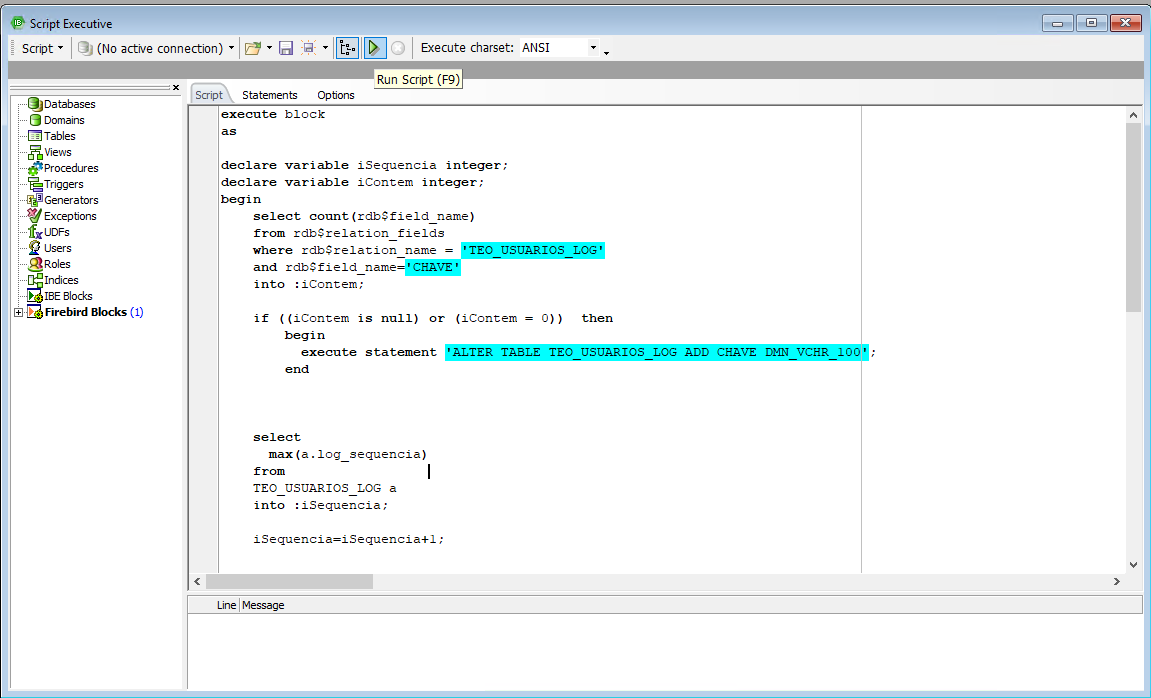
Task: Select the Exceptions node icon
Action: click(x=35, y=216)
